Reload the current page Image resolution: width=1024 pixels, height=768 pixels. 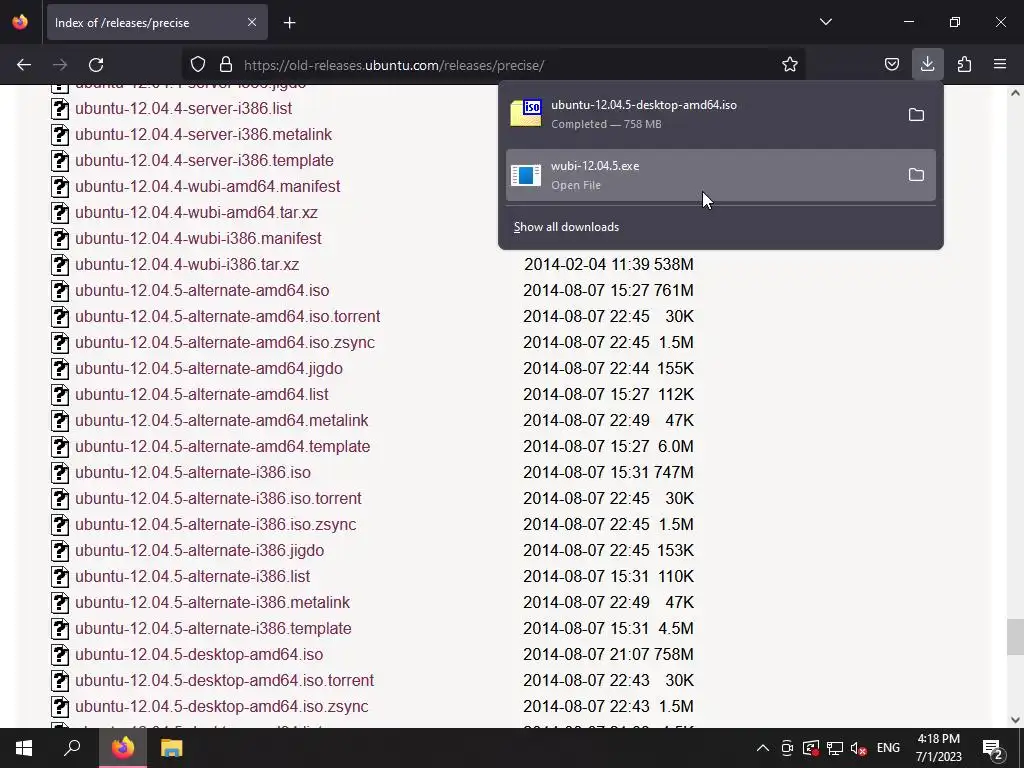[x=96, y=65]
